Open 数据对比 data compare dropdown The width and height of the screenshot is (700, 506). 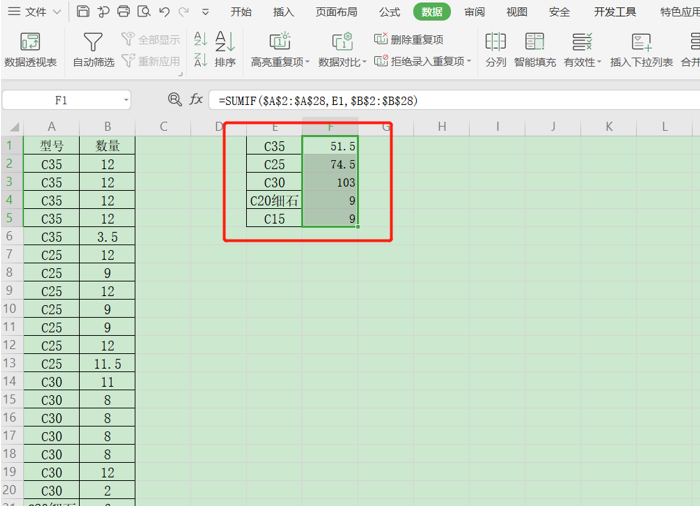click(342, 50)
